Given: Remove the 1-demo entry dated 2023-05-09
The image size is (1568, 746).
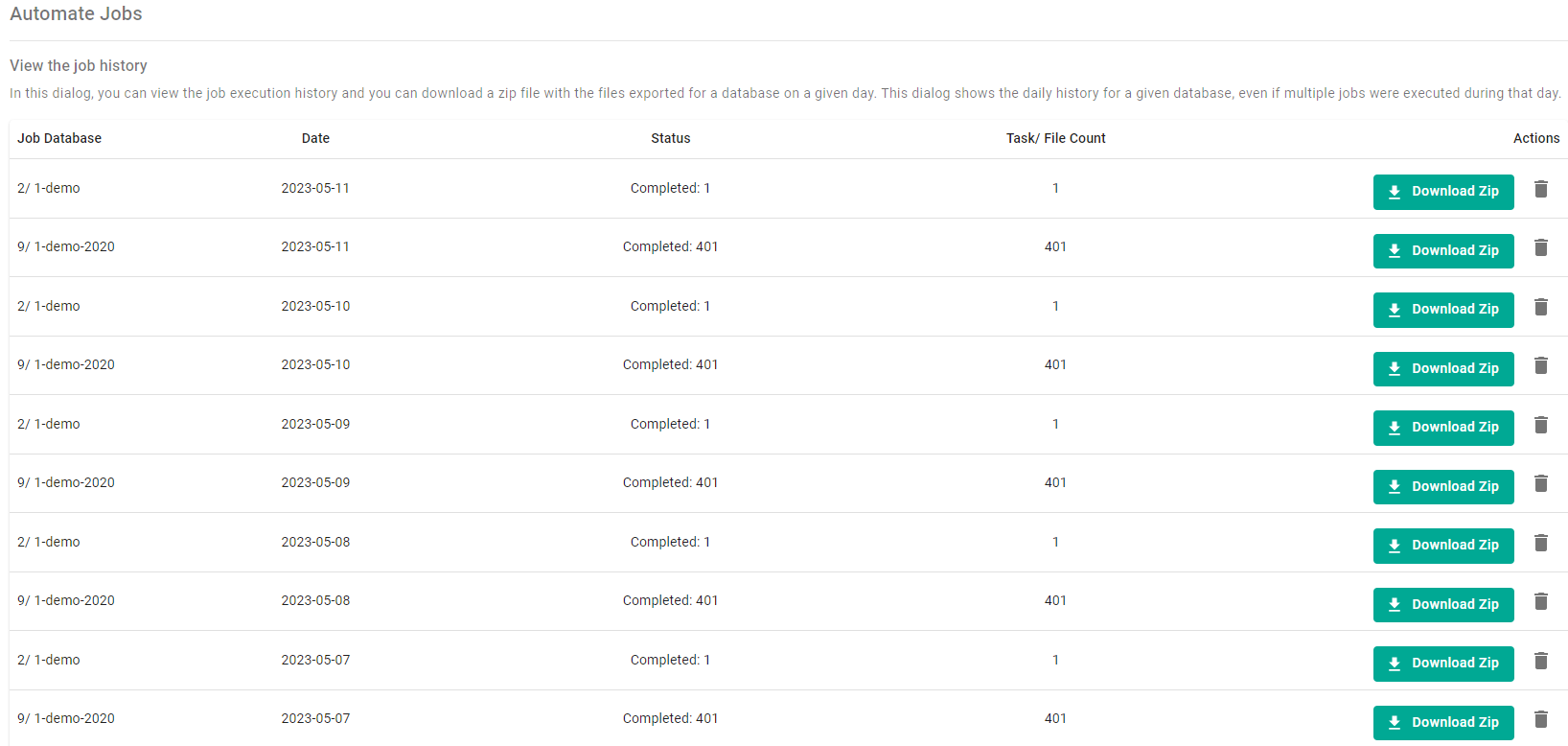Looking at the screenshot, I should click(1541, 425).
